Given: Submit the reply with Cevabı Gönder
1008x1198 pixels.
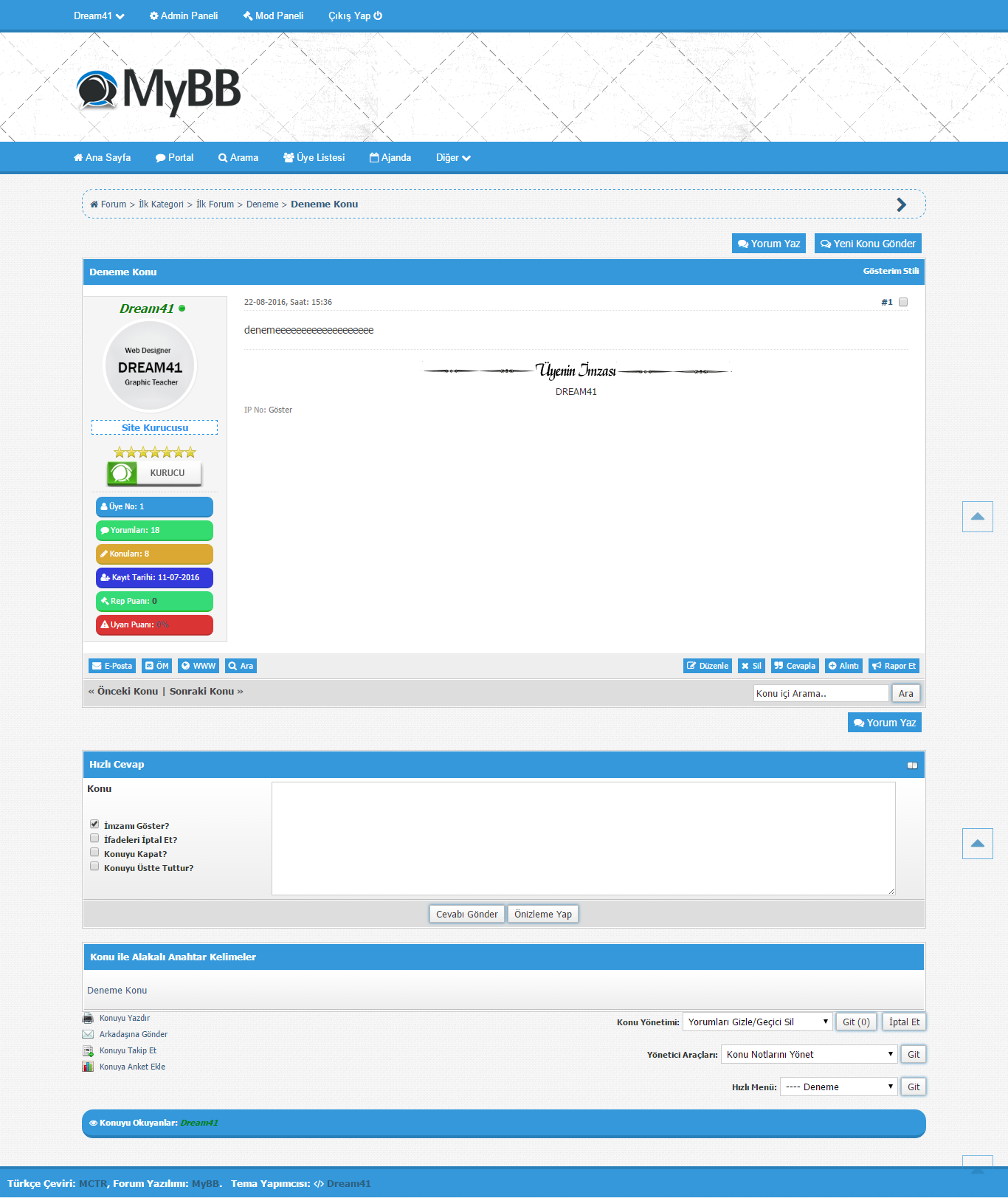Looking at the screenshot, I should pyautogui.click(x=467, y=914).
